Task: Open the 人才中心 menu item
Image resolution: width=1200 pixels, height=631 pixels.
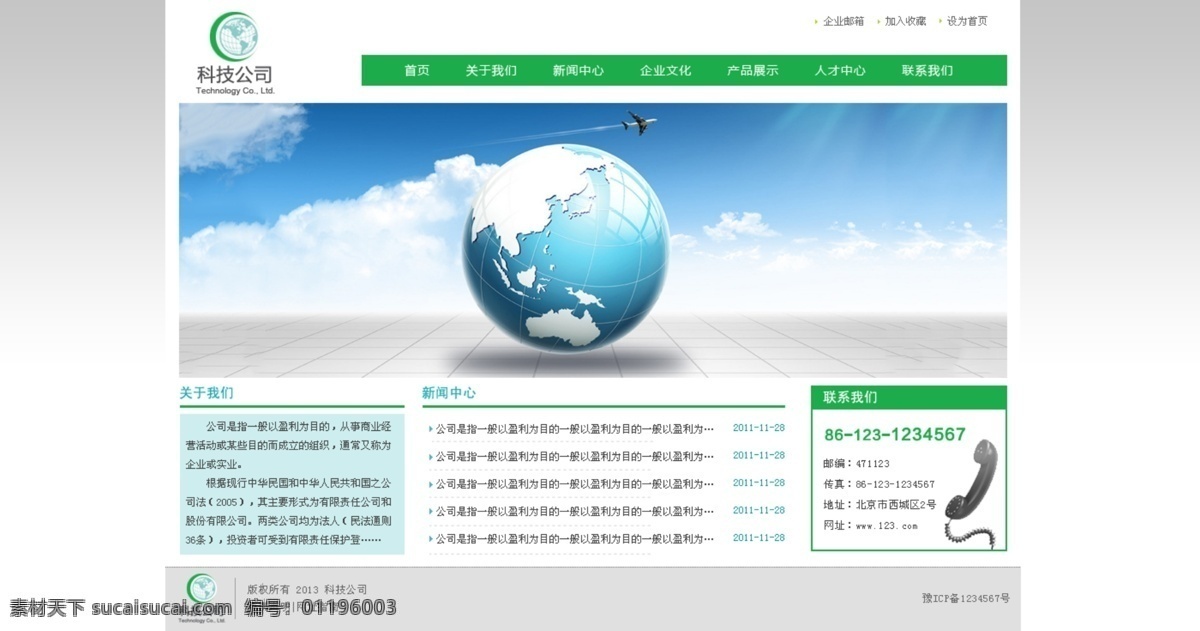Action: click(840, 71)
